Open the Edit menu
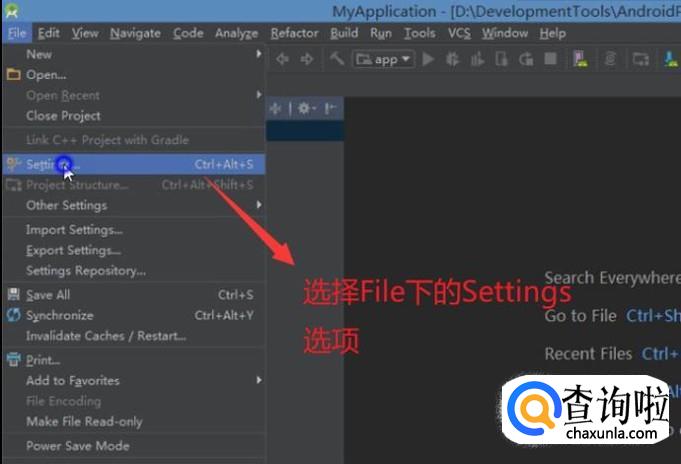 coord(49,33)
